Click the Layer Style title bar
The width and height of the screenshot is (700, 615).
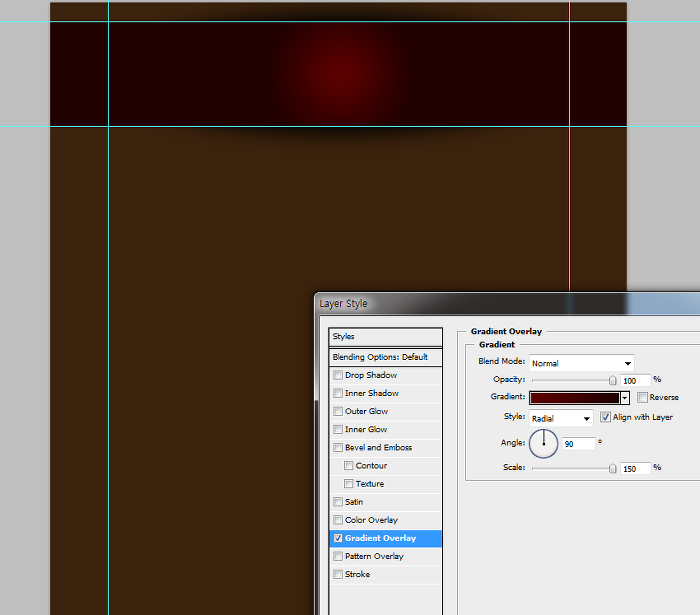pos(507,303)
